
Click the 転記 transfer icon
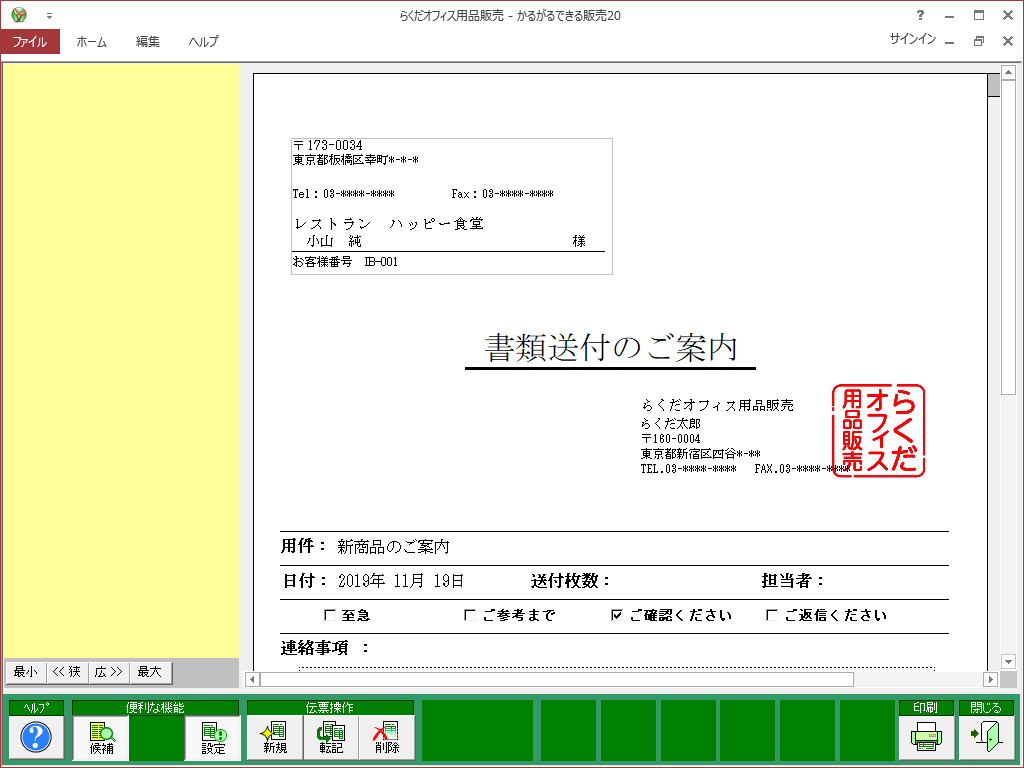pos(331,738)
